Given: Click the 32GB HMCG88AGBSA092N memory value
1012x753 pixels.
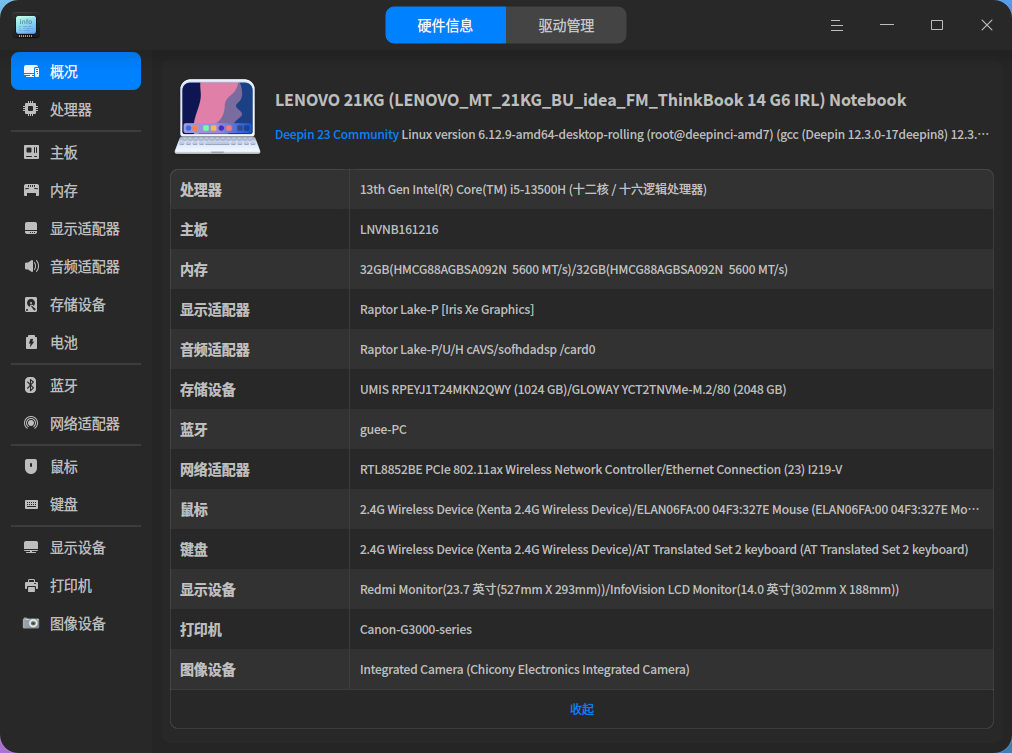Looking at the screenshot, I should pos(574,269).
